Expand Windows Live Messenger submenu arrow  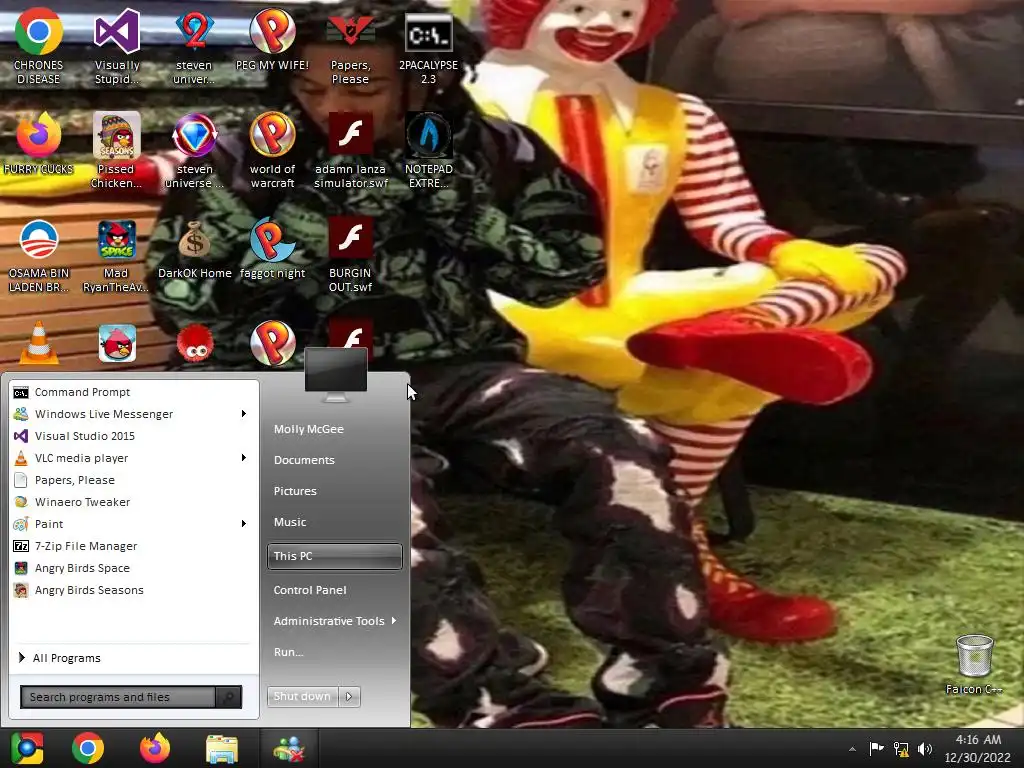[244, 413]
